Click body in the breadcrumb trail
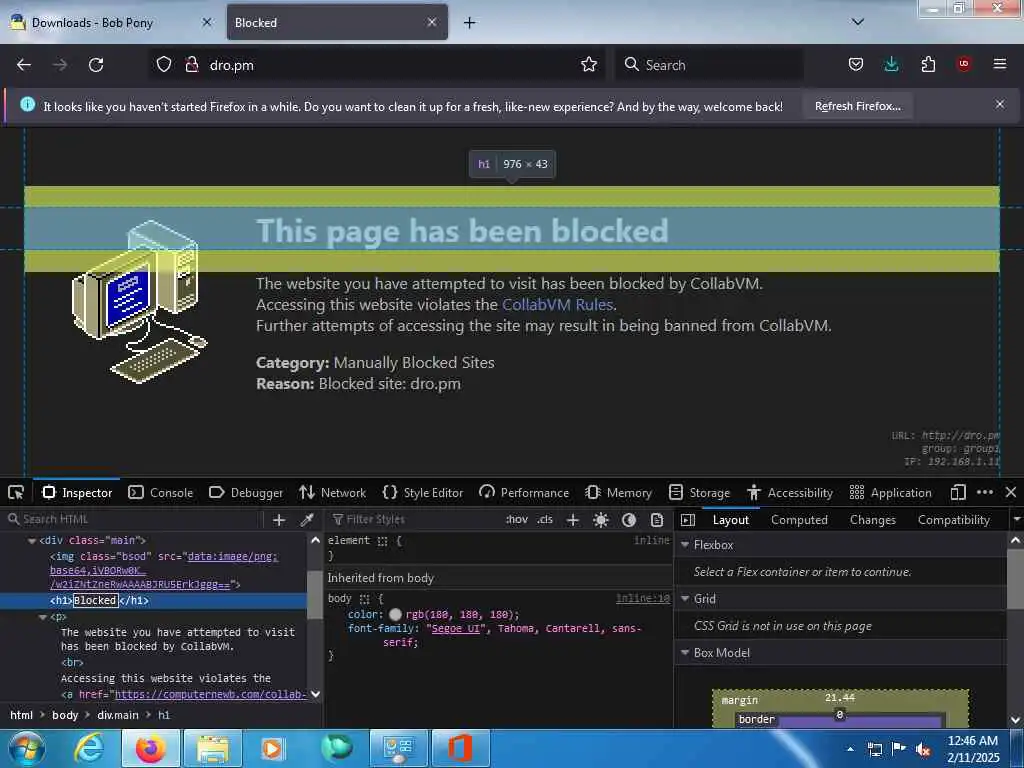Viewport: 1024px width, 768px height. tap(65, 715)
